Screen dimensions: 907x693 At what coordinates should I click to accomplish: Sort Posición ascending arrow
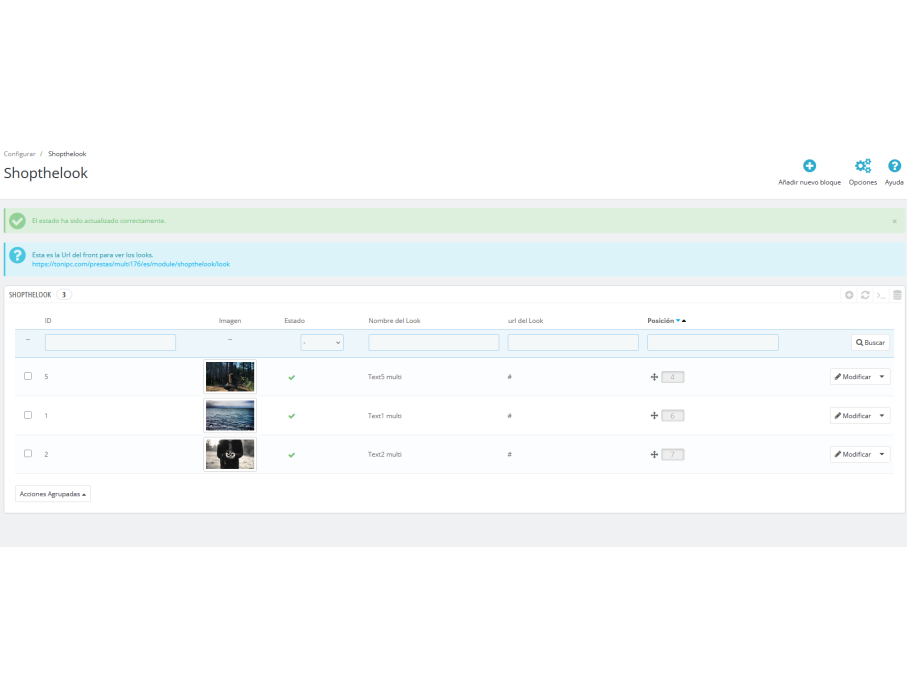(x=684, y=320)
